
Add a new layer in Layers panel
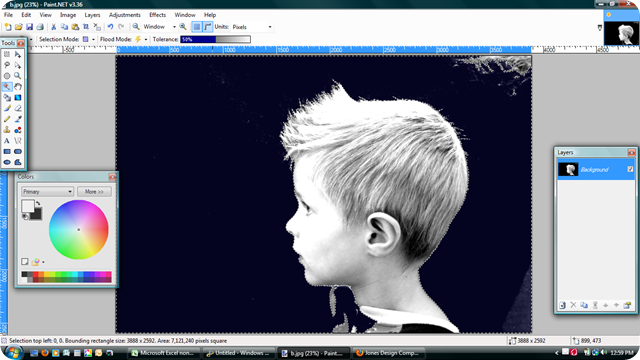coord(562,305)
